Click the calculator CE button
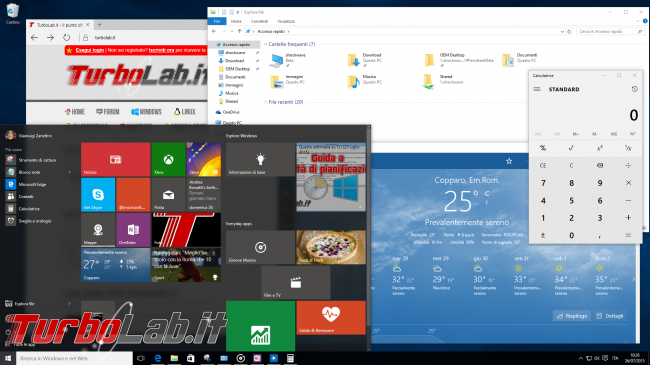This screenshot has height=365, width=650. coord(543,165)
